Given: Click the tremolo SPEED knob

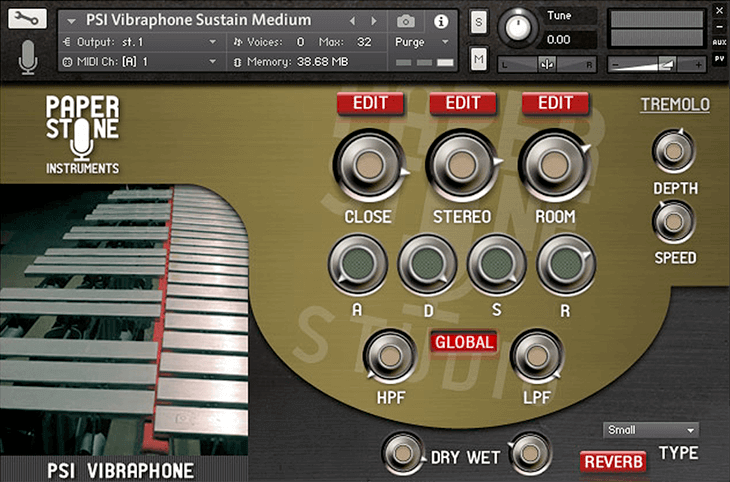Looking at the screenshot, I should 674,222.
